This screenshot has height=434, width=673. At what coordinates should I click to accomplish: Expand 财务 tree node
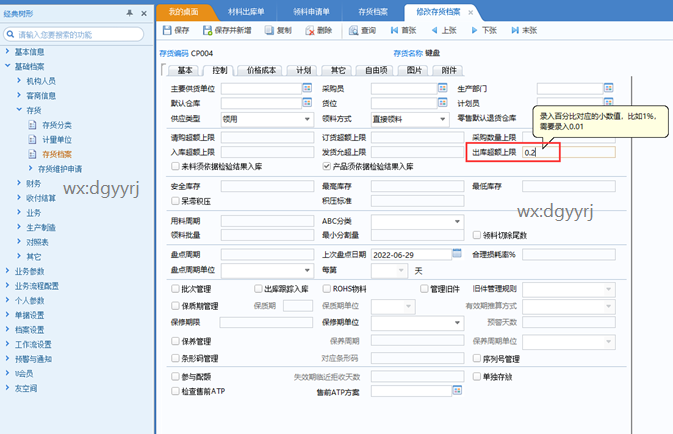tap(19, 183)
